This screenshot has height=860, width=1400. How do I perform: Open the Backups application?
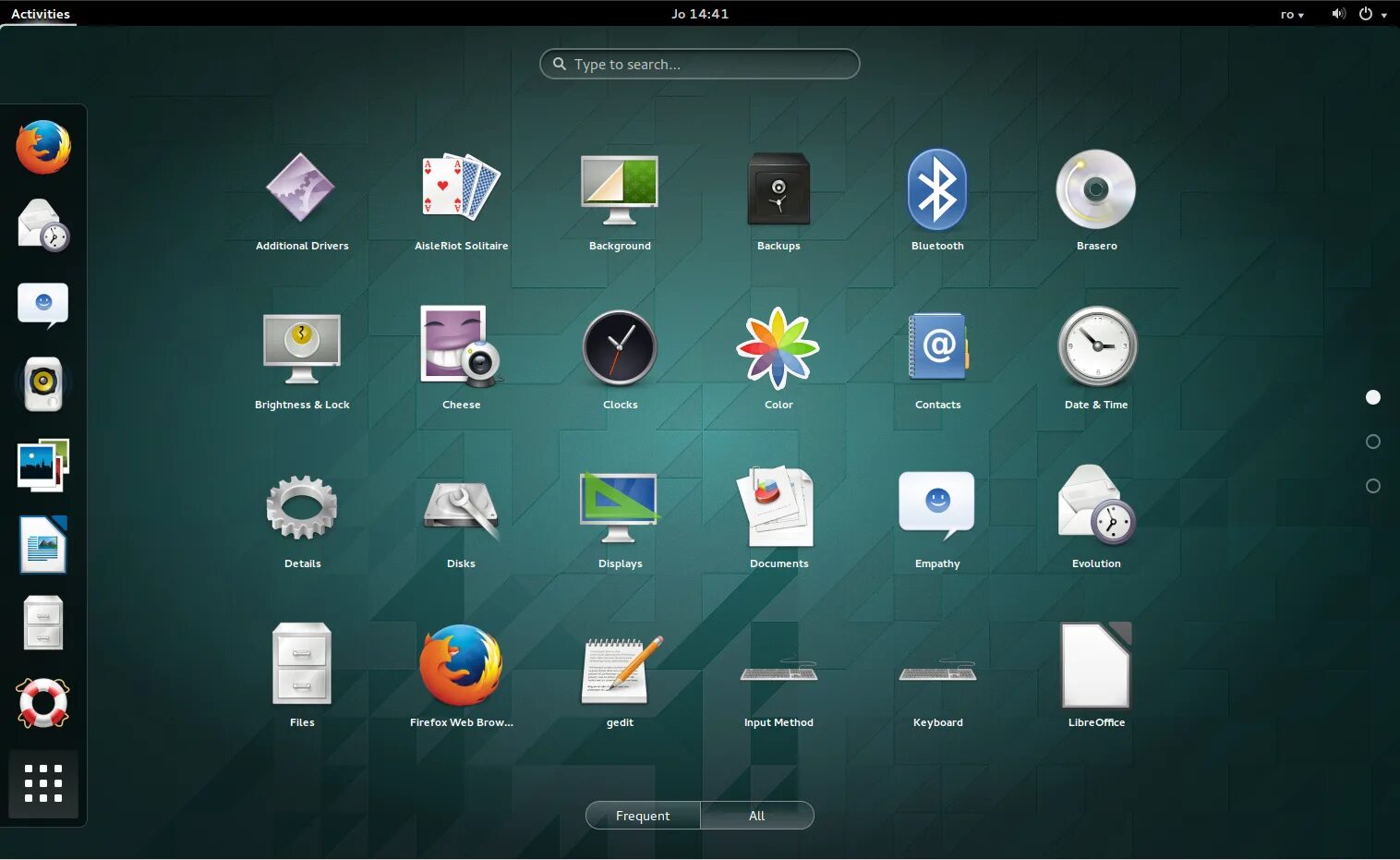[x=778, y=188]
